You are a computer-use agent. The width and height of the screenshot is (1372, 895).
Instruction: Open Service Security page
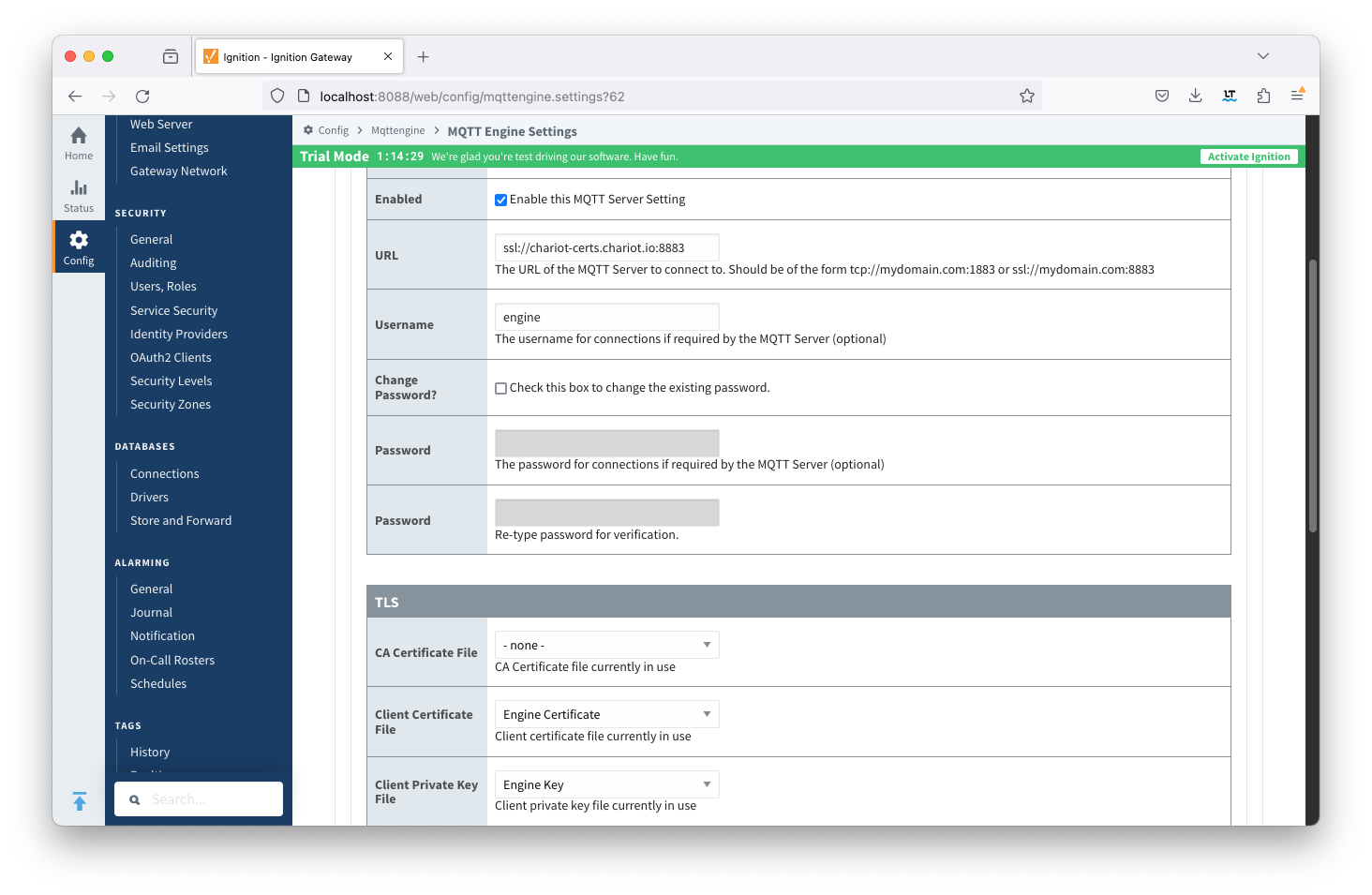click(x=173, y=310)
